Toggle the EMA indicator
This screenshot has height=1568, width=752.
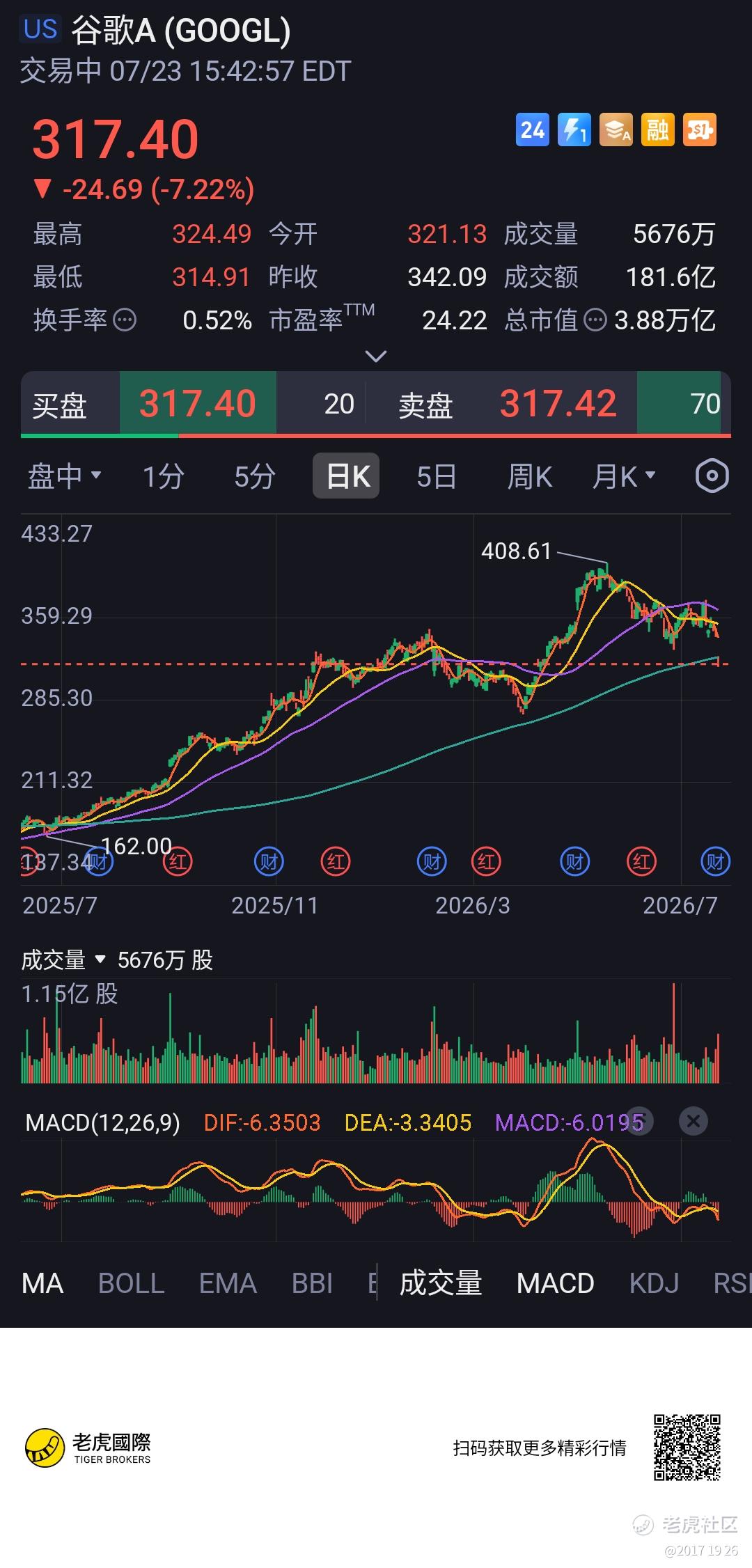228,1283
